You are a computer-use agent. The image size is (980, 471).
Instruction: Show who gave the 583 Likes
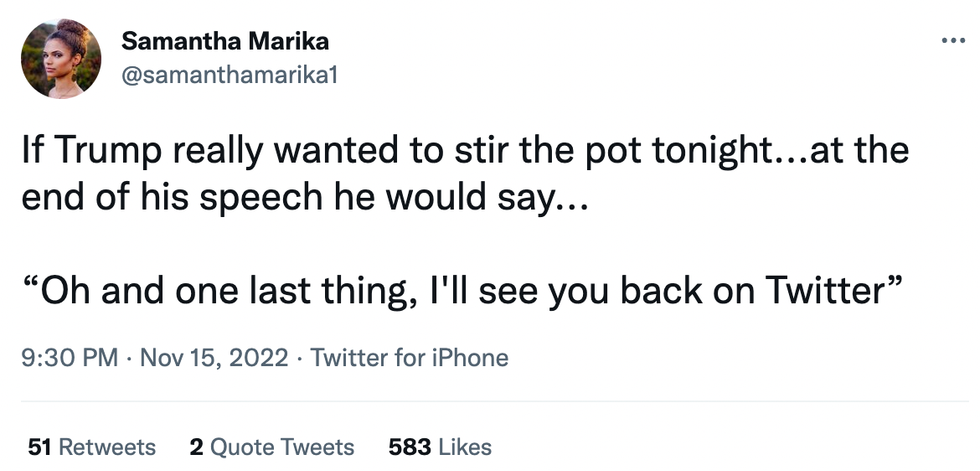[439, 446]
